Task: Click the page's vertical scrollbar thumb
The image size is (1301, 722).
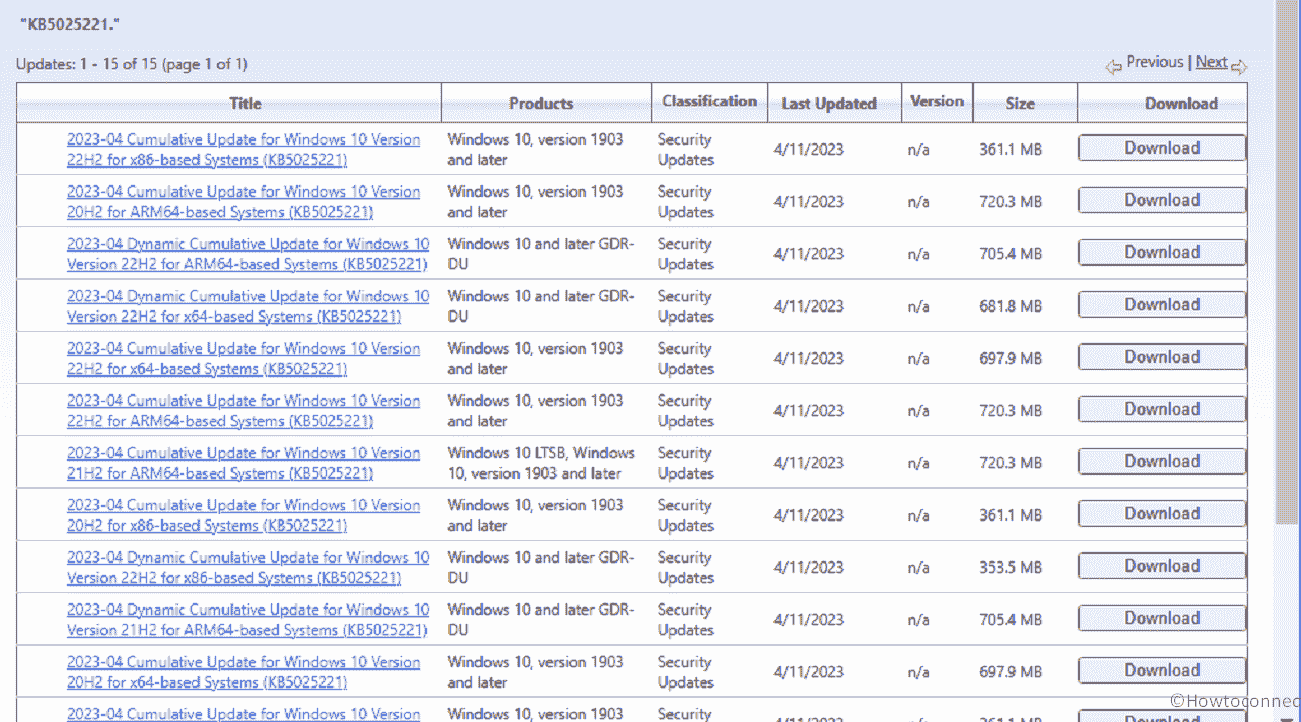Action: (1286, 260)
